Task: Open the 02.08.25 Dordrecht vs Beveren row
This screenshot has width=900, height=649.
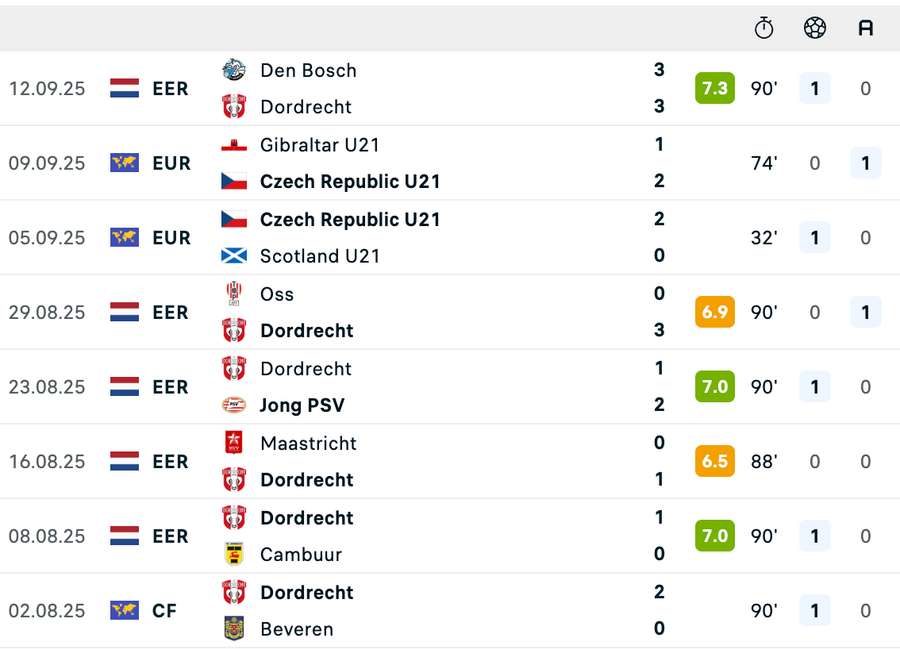Action: 450,611
